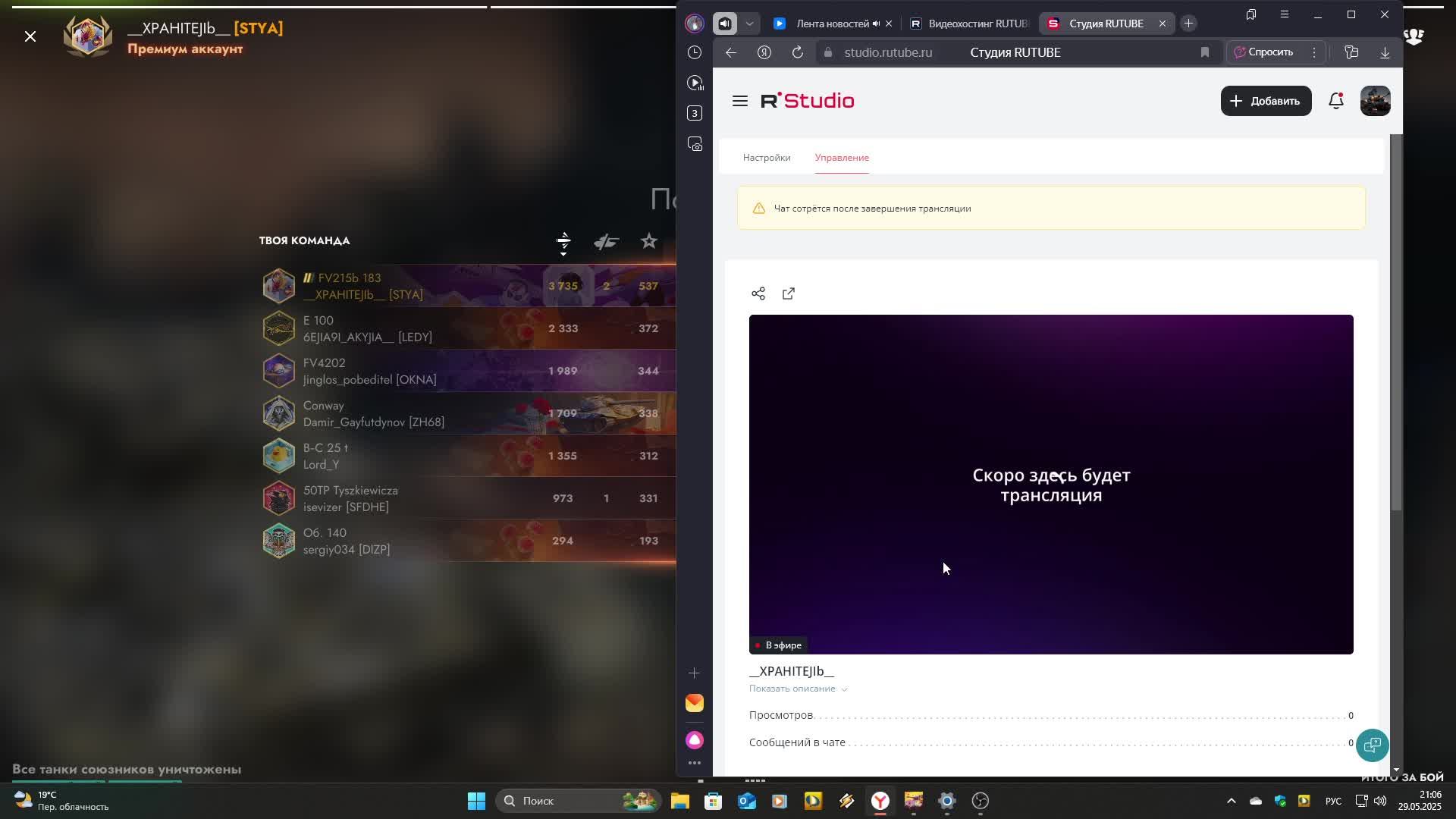The width and height of the screenshot is (1456, 819).
Task: Share the broadcast link icon
Action: click(758, 293)
